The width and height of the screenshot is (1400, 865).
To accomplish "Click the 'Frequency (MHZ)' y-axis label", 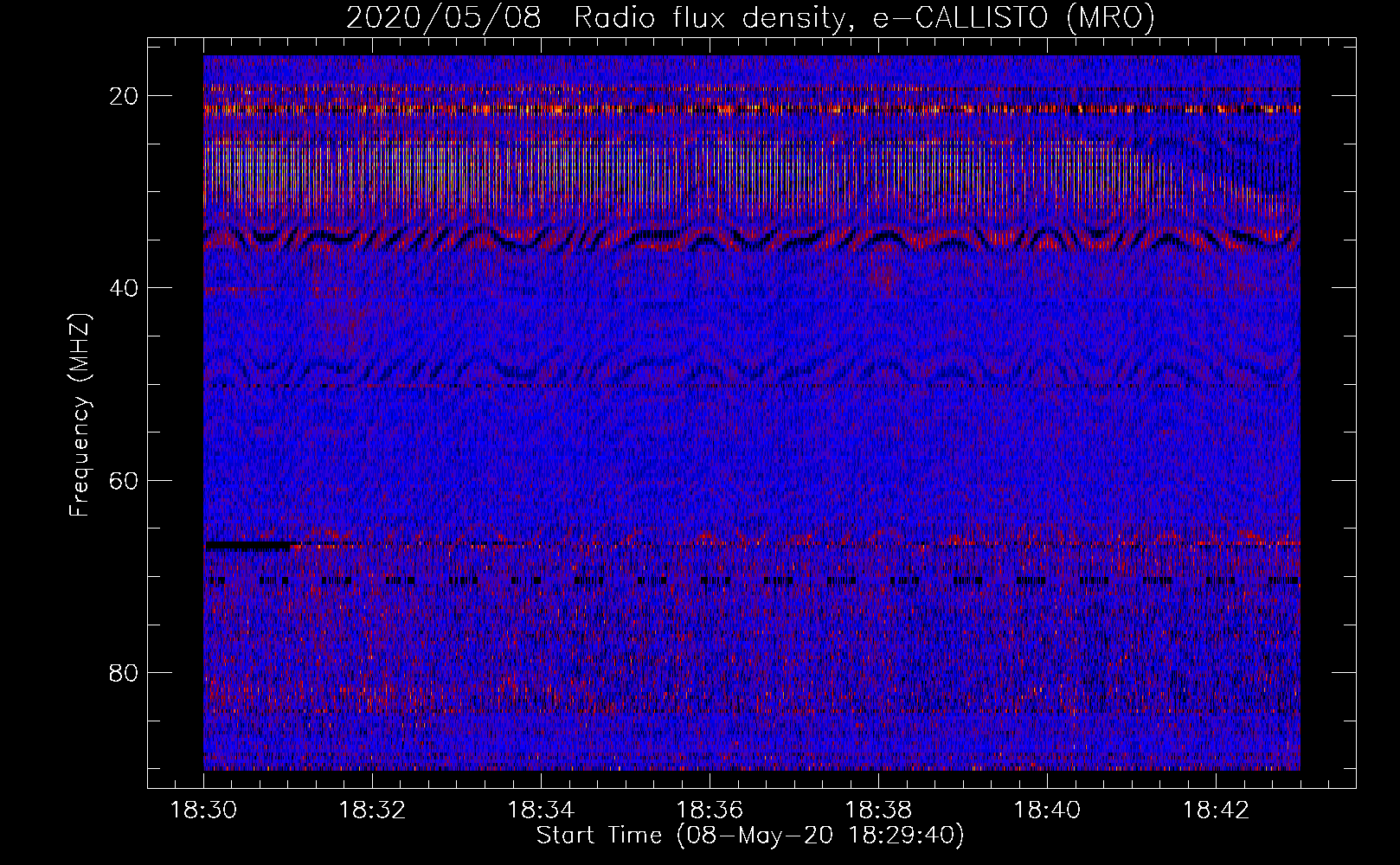I will pyautogui.click(x=80, y=415).
